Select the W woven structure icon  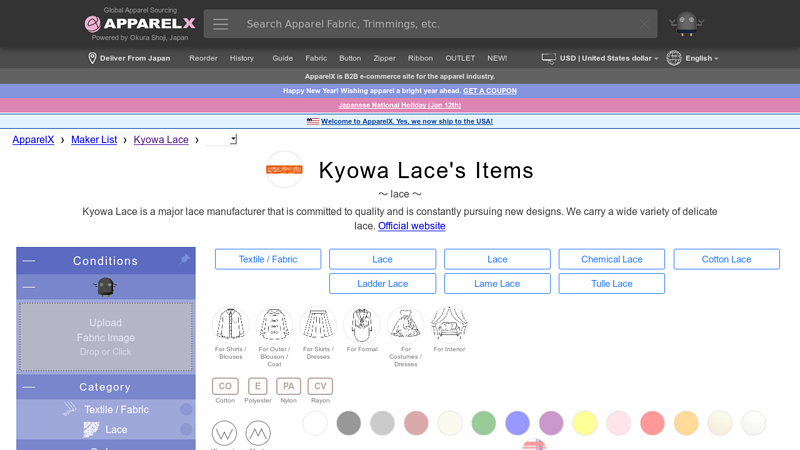click(224, 433)
